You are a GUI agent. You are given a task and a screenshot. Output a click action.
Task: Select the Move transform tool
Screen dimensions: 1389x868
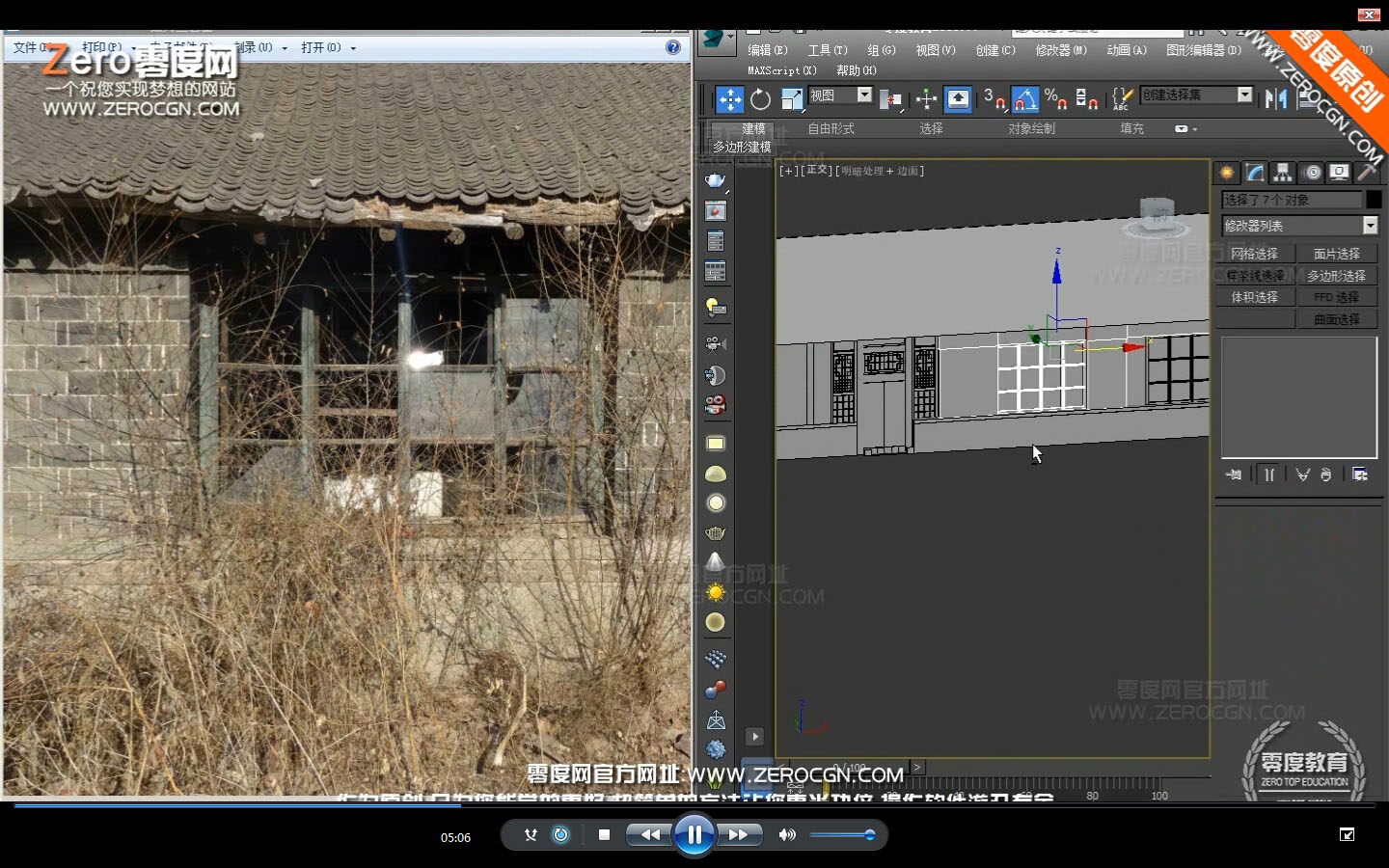click(729, 98)
